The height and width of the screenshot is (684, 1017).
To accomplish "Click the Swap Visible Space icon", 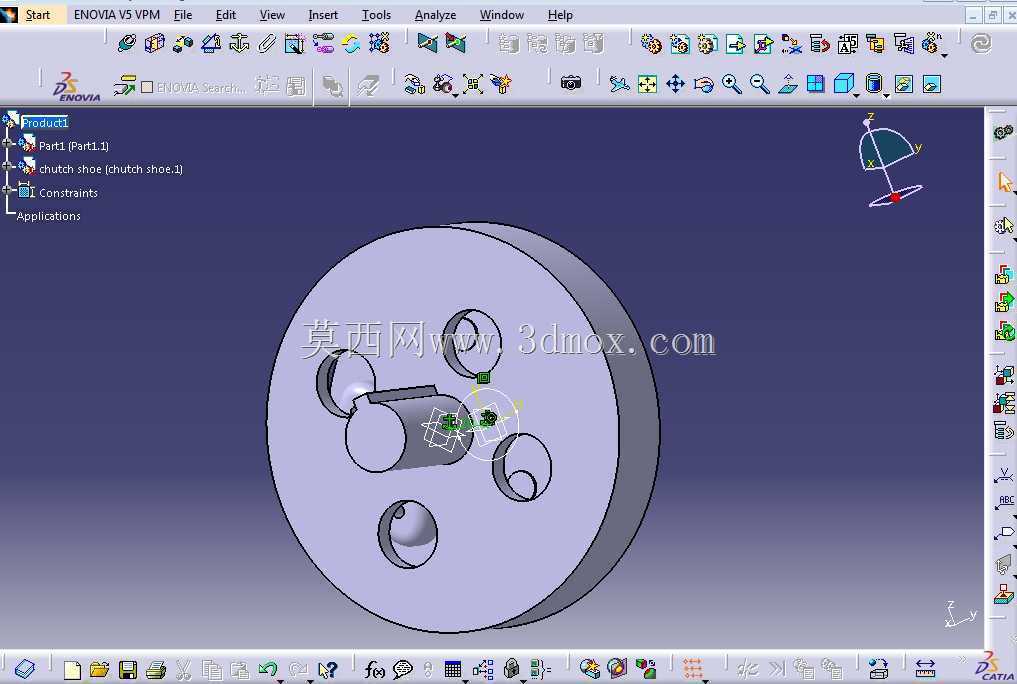I will click(931, 84).
